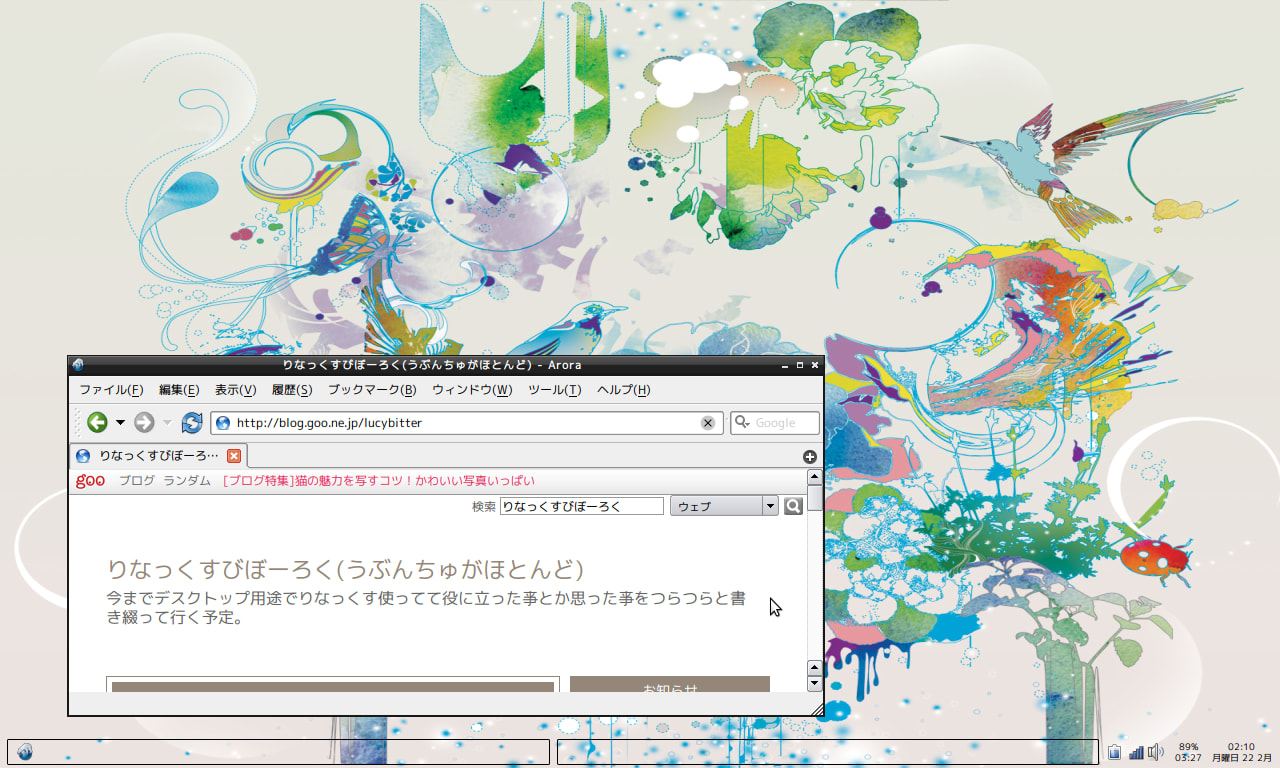1280x768 pixels.
Task: Click the ランダム link
Action: (187, 481)
